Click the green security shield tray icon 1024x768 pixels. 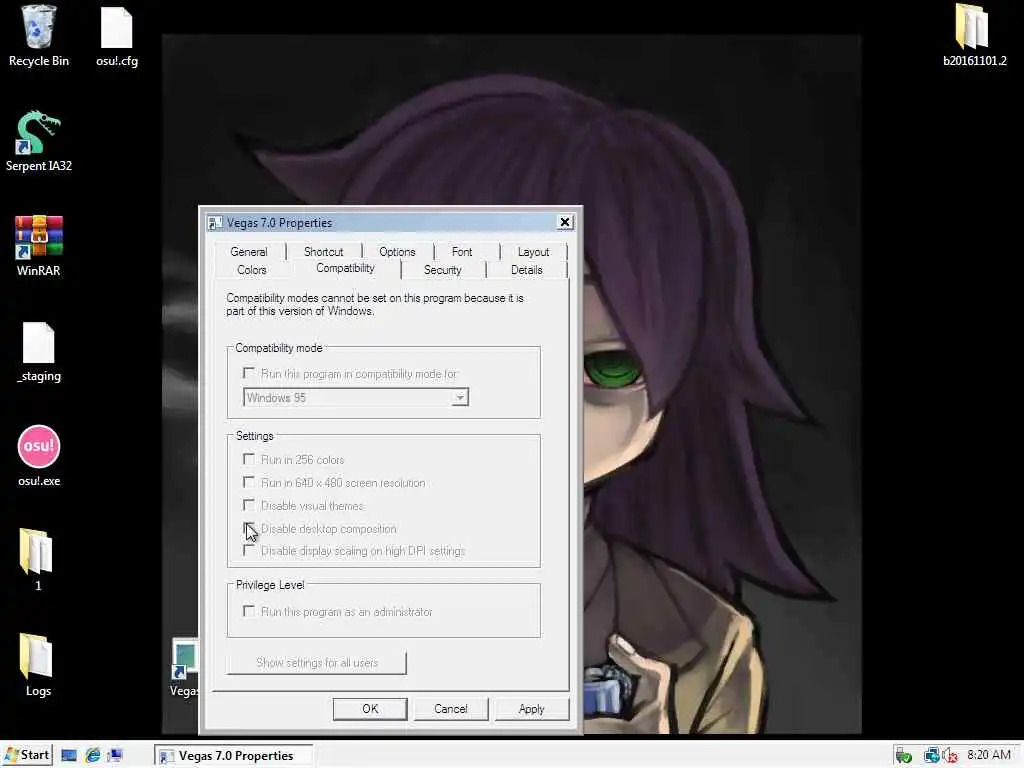tap(904, 756)
